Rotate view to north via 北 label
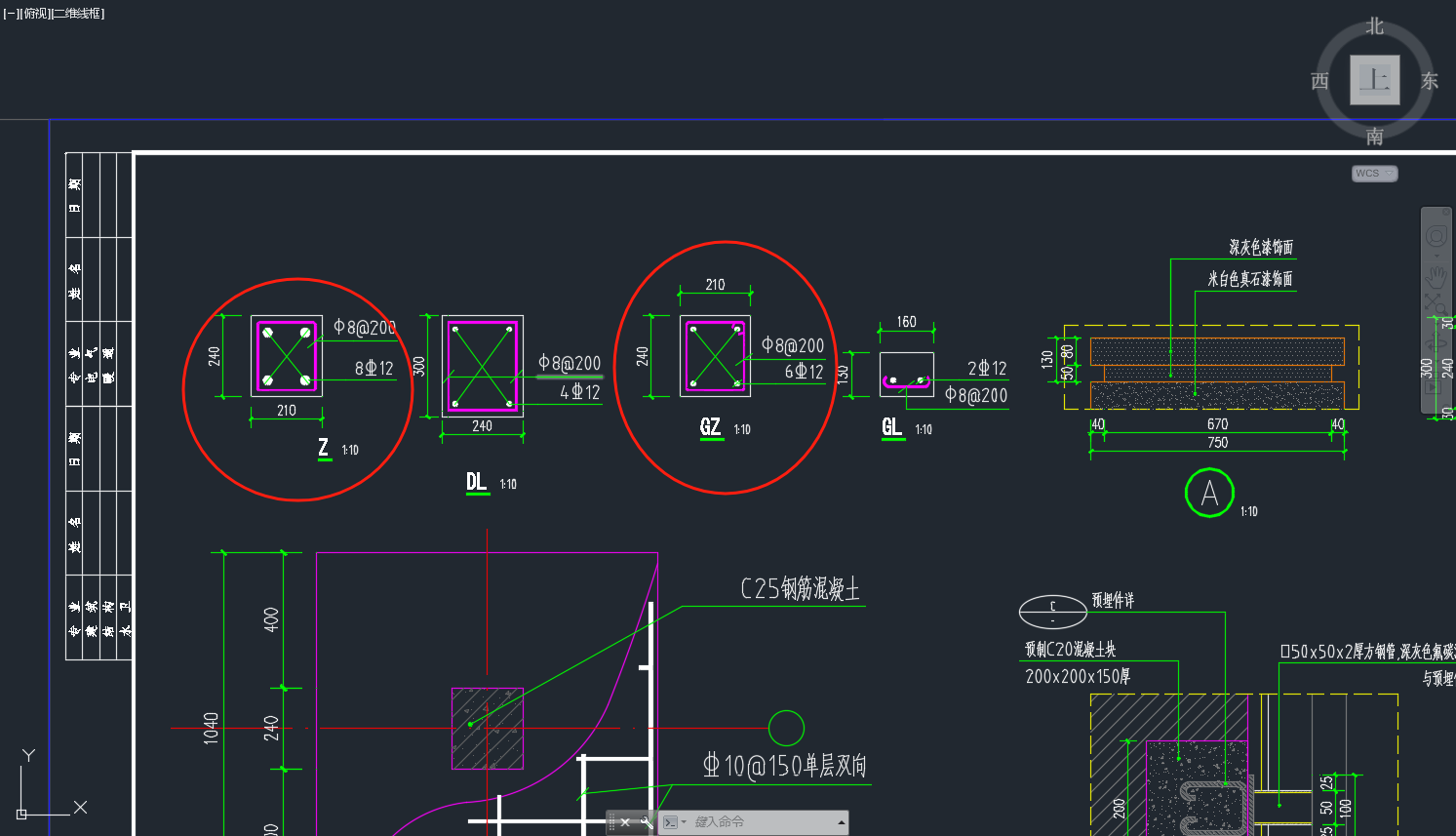Screen dimensions: 1456x836 coord(1375,26)
